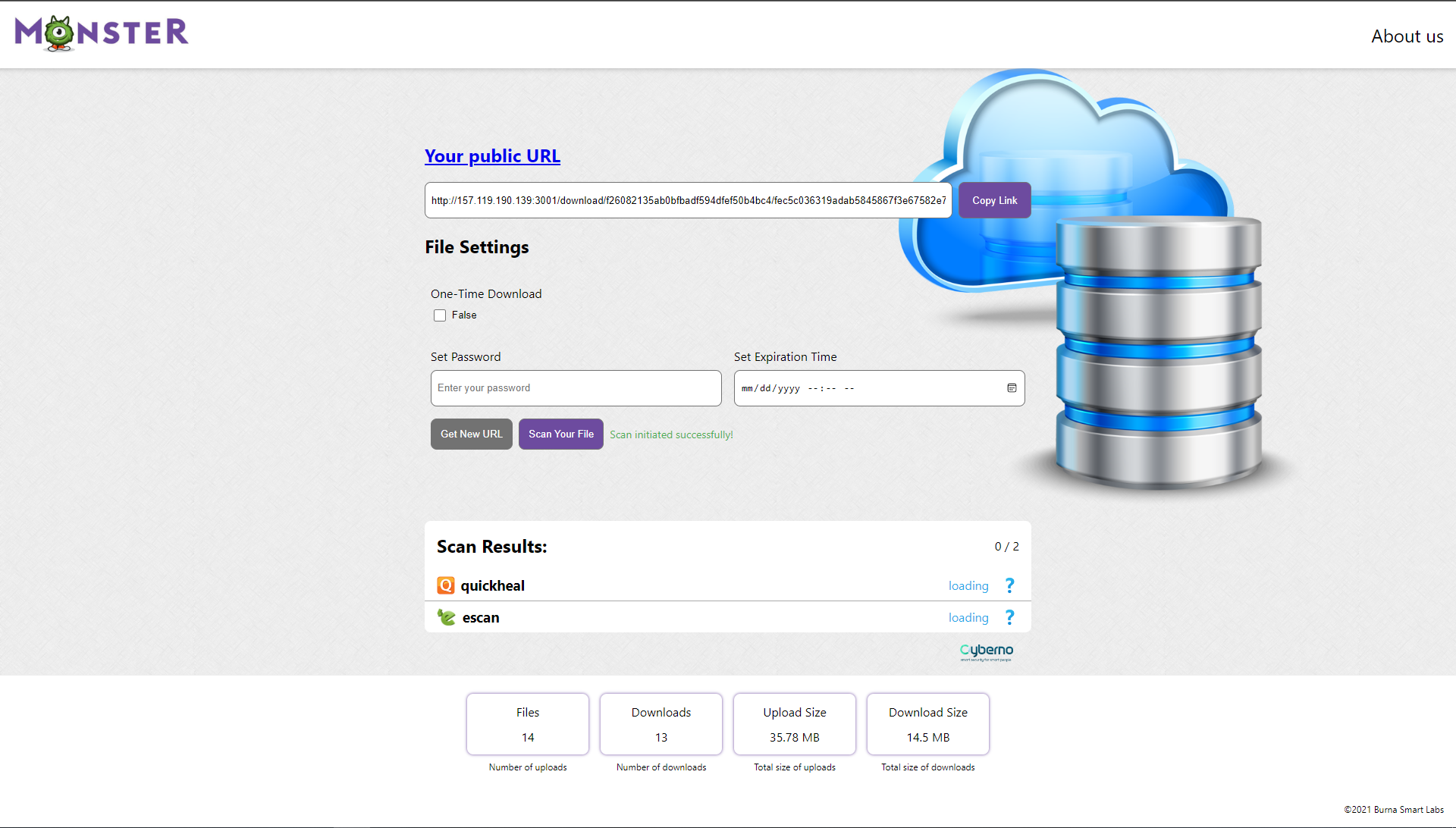The height and width of the screenshot is (828, 1456).
Task: Click the escan antivirus icon
Action: 446,617
